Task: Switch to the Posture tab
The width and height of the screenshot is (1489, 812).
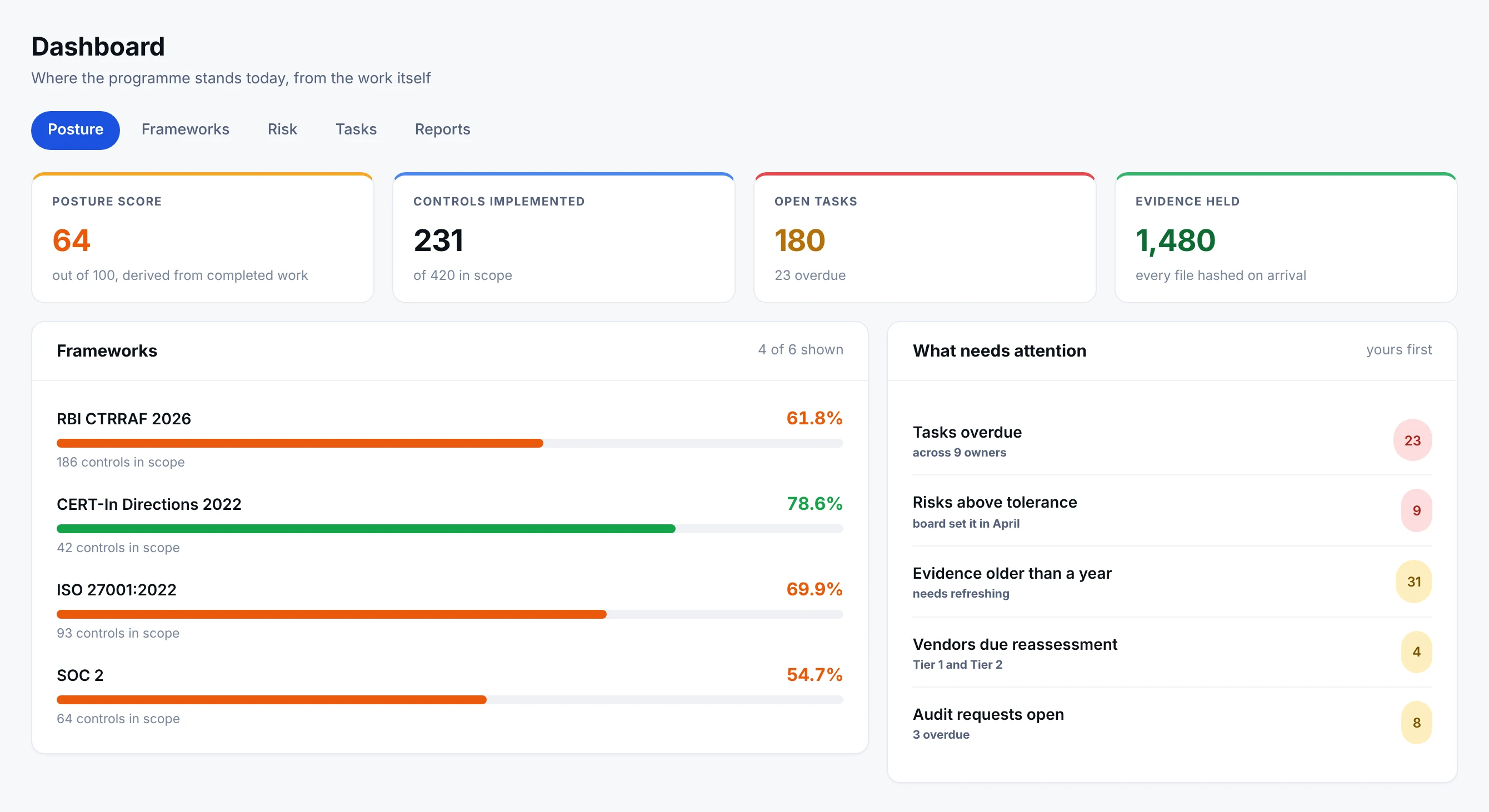Action: (x=75, y=129)
